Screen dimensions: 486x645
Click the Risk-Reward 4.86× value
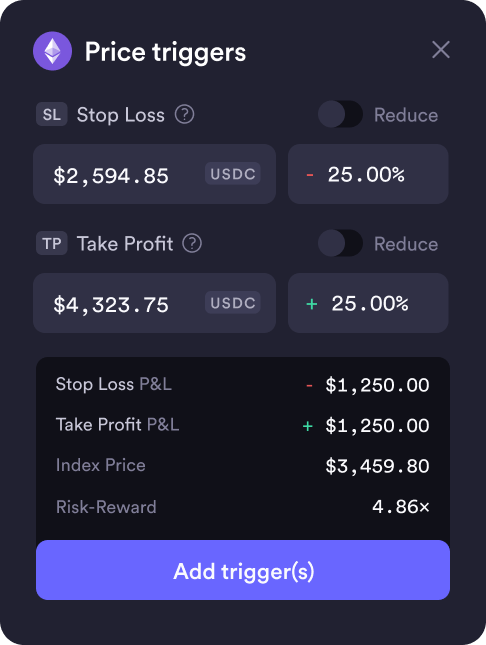coord(401,507)
